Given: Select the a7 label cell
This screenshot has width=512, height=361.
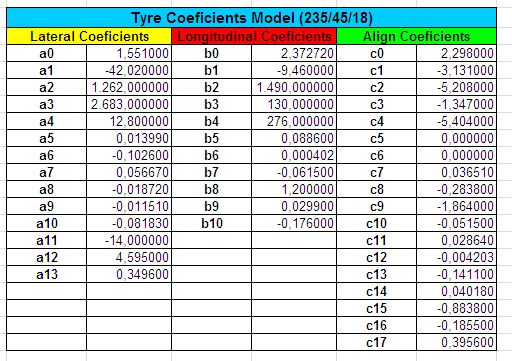Looking at the screenshot, I should coord(46,172).
